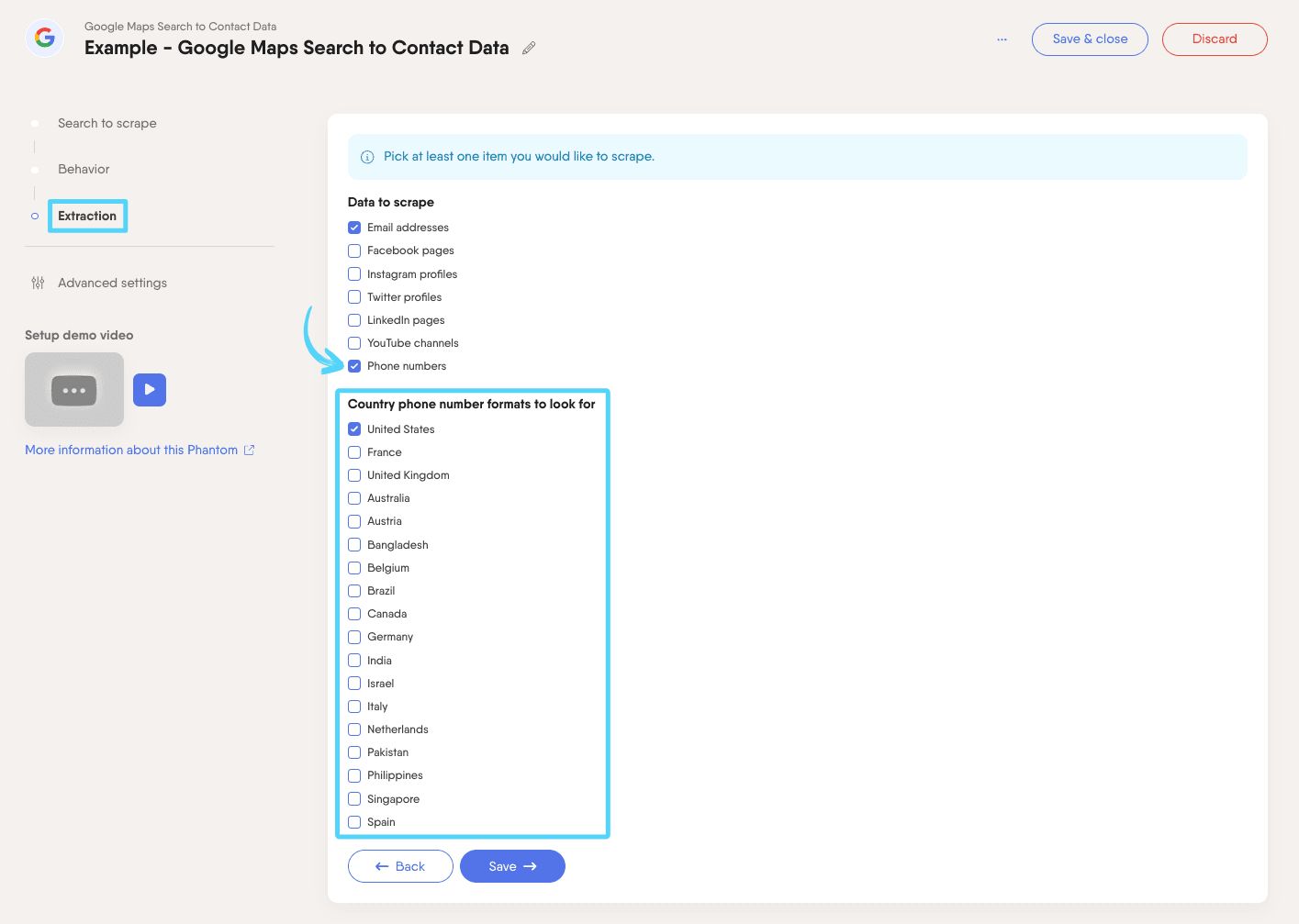This screenshot has height=924, width=1299.
Task: Check United Kingdom phone format
Action: pyautogui.click(x=354, y=475)
